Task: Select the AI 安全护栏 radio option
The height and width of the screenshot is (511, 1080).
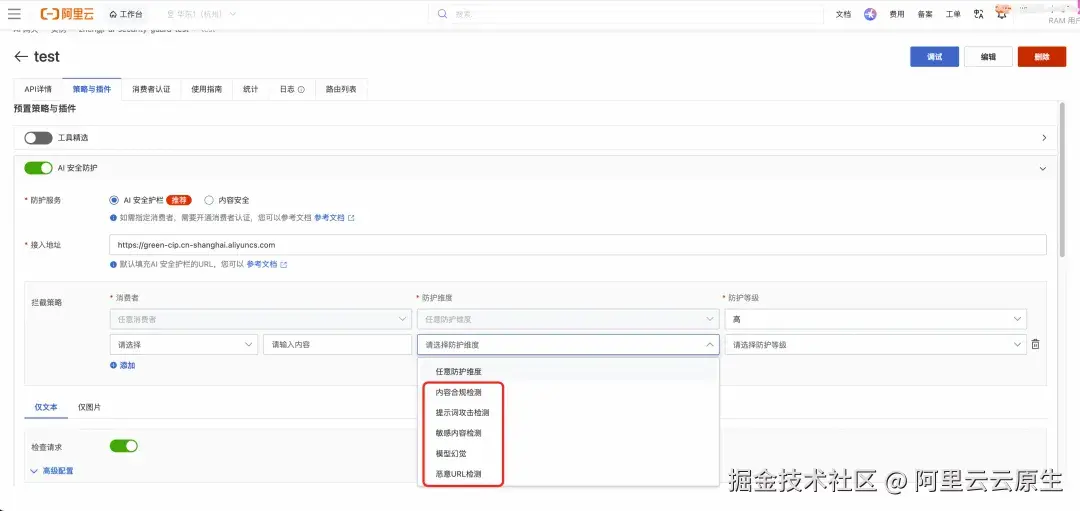Action: pos(114,200)
